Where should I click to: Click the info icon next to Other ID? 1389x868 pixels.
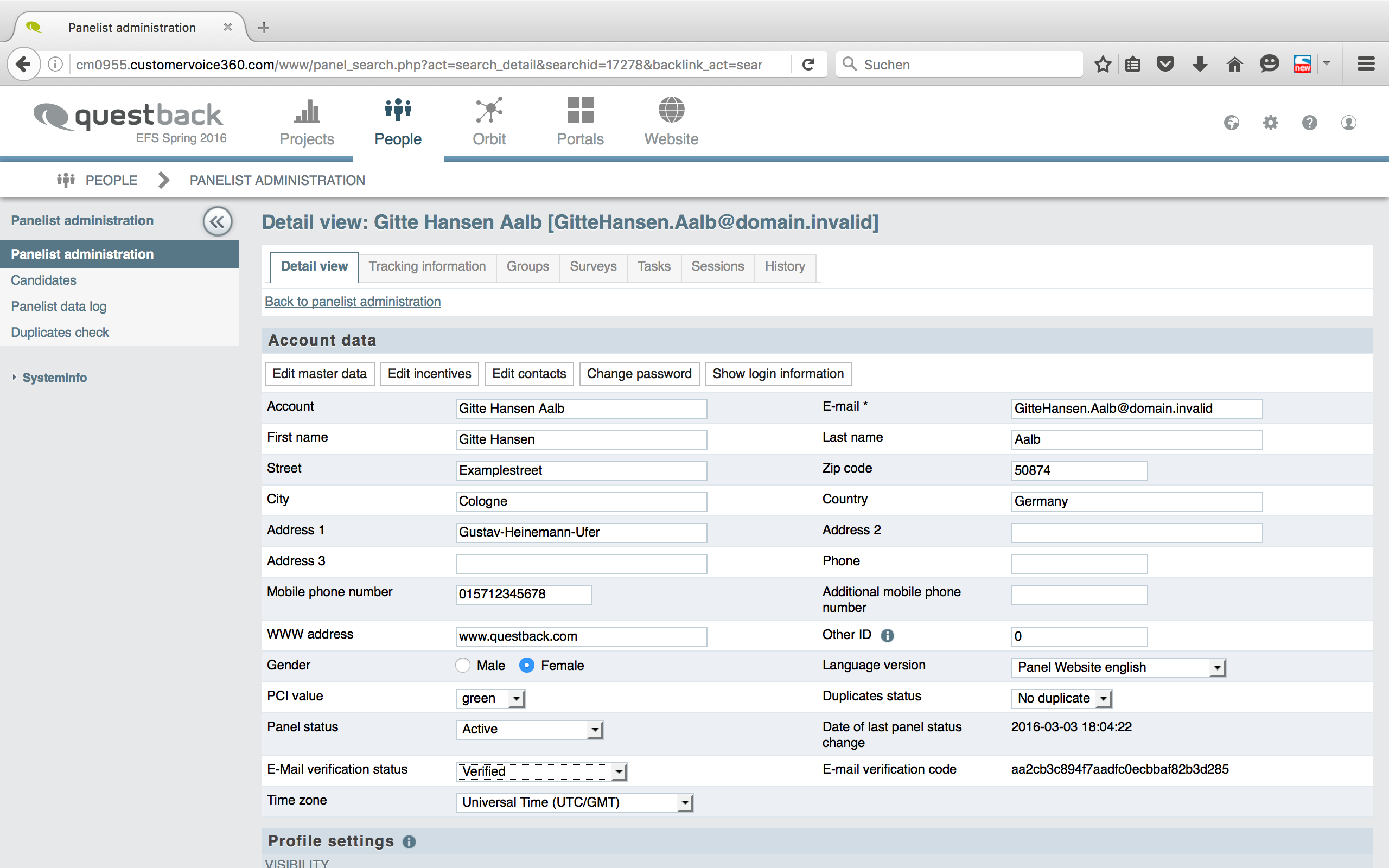point(887,635)
